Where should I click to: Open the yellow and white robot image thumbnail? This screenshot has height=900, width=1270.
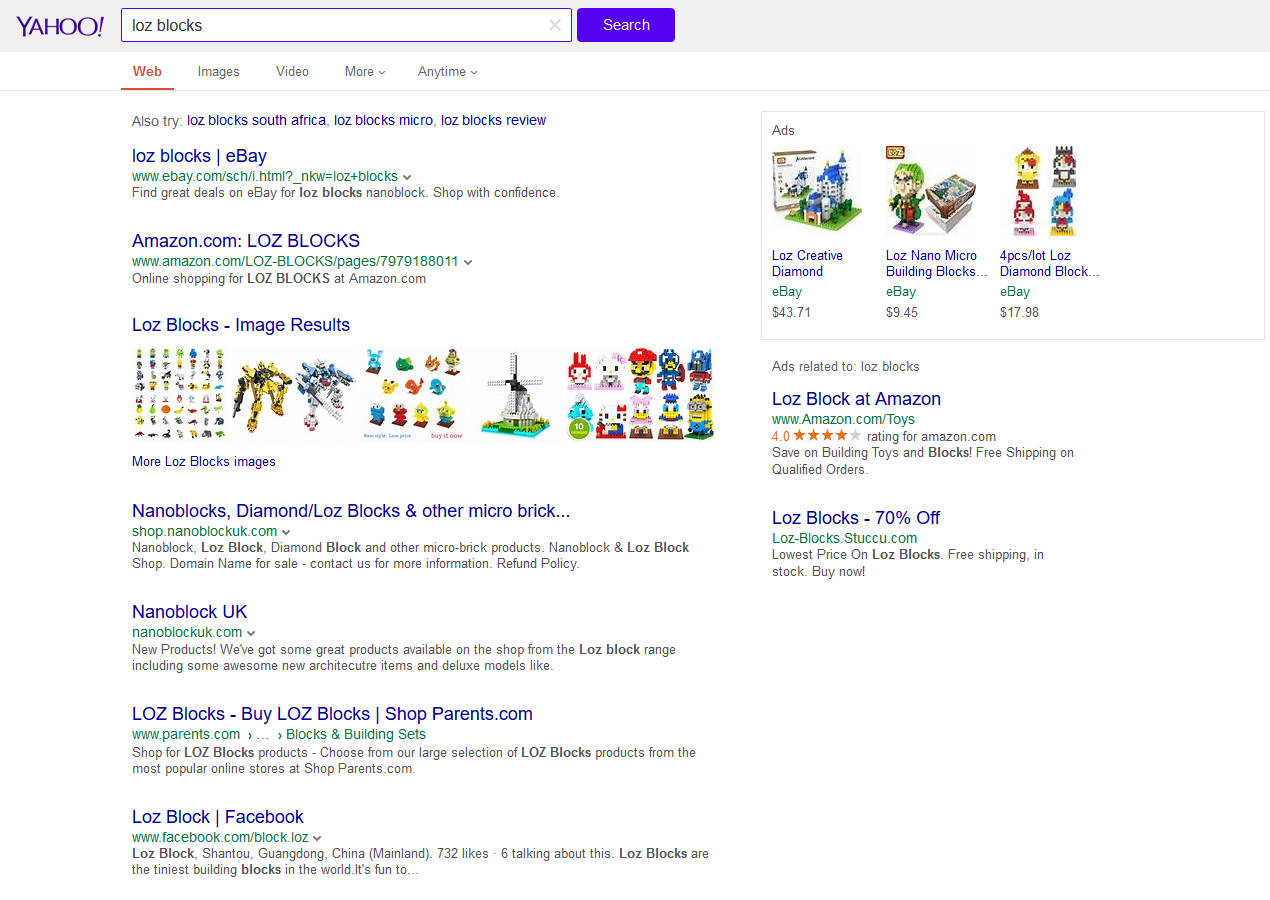click(x=294, y=393)
